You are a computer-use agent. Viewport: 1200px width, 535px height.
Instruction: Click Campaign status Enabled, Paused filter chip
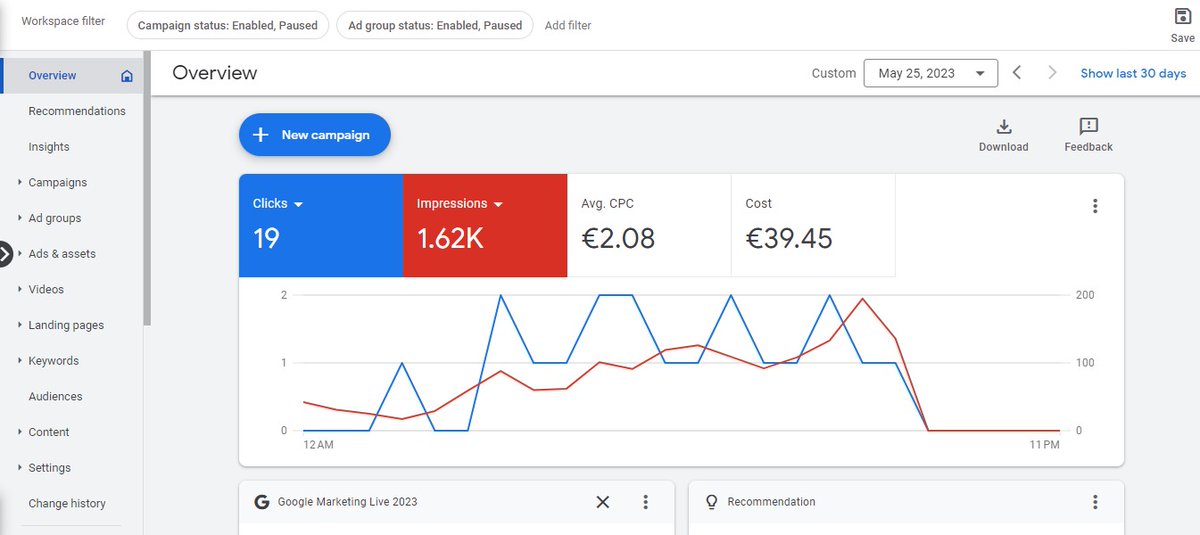point(228,25)
